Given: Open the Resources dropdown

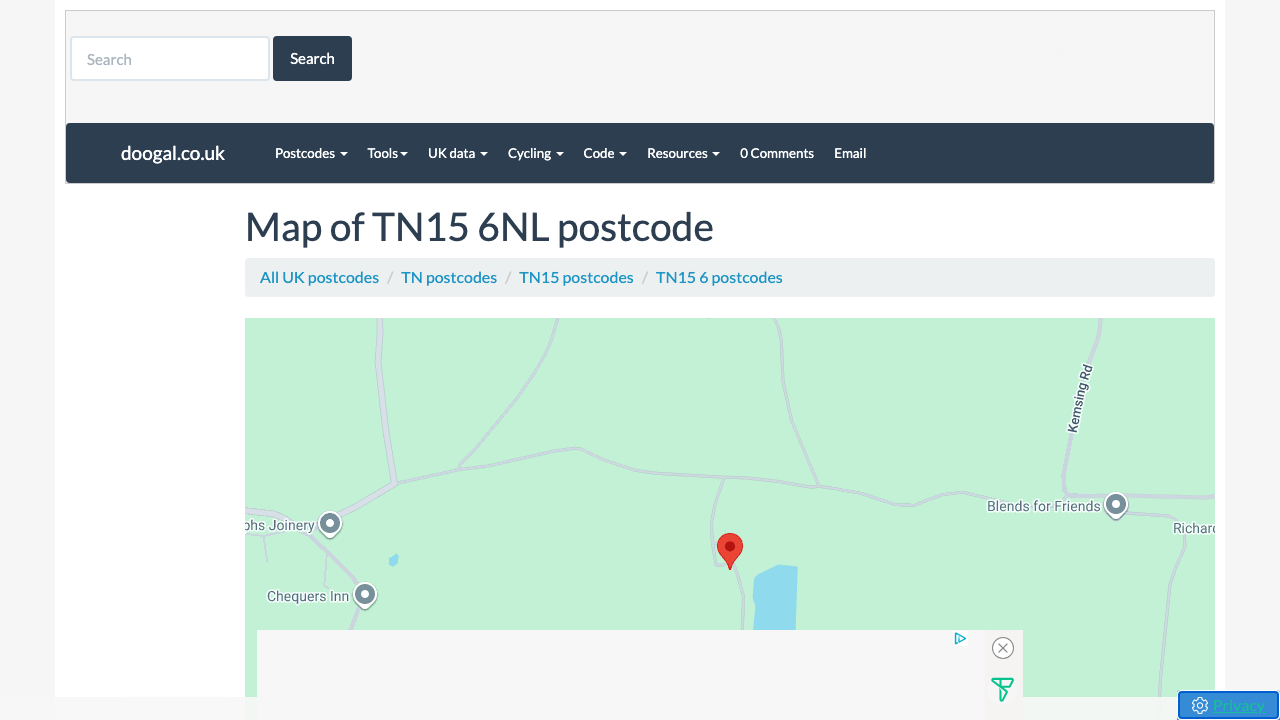Looking at the screenshot, I should (x=683, y=153).
